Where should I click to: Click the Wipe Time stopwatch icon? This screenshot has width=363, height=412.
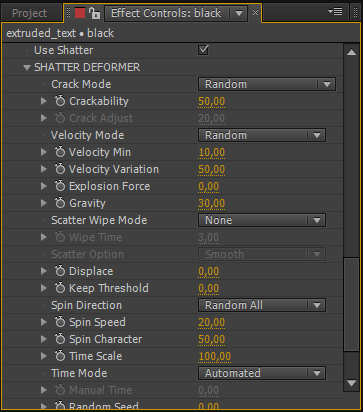(x=60, y=237)
